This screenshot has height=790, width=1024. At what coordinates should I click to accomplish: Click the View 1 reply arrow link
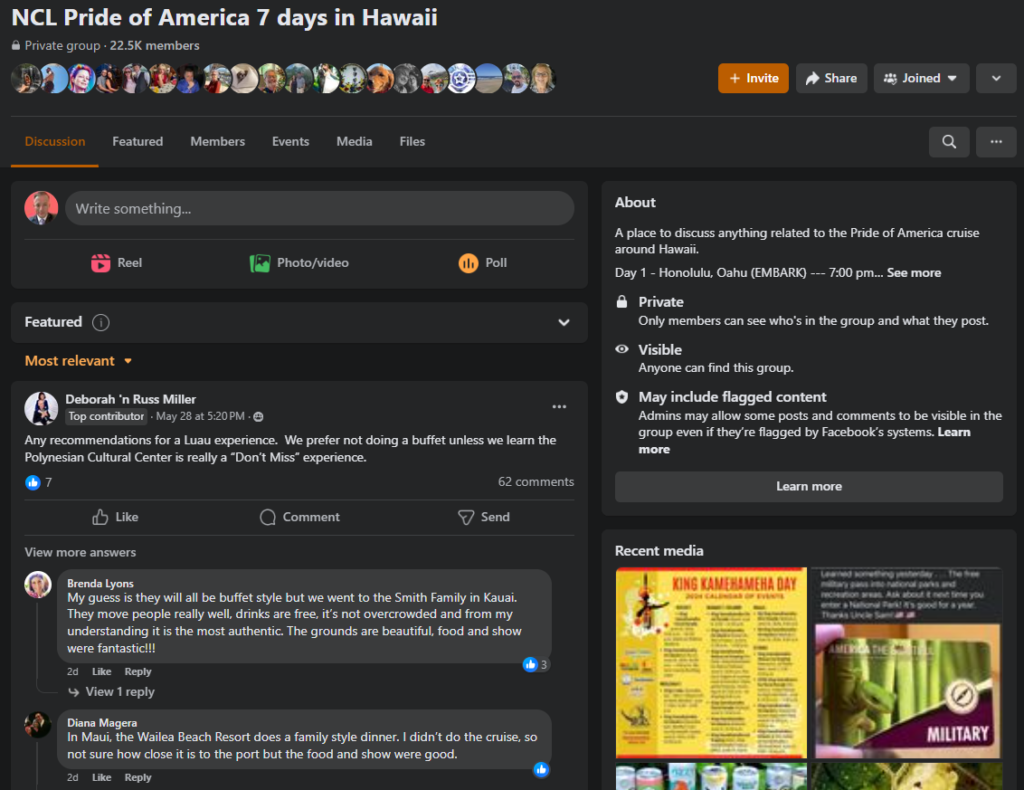(112, 692)
